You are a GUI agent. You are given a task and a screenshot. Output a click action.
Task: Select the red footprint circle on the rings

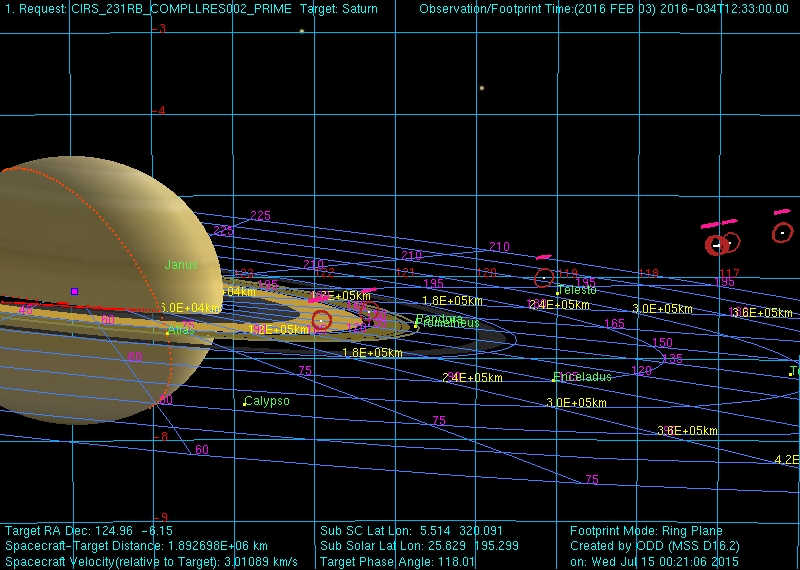[x=321, y=320]
